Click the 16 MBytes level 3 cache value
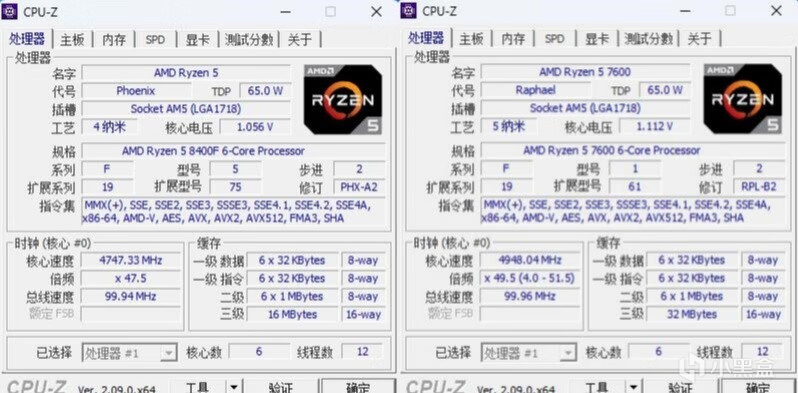798x393 pixels. point(292,314)
